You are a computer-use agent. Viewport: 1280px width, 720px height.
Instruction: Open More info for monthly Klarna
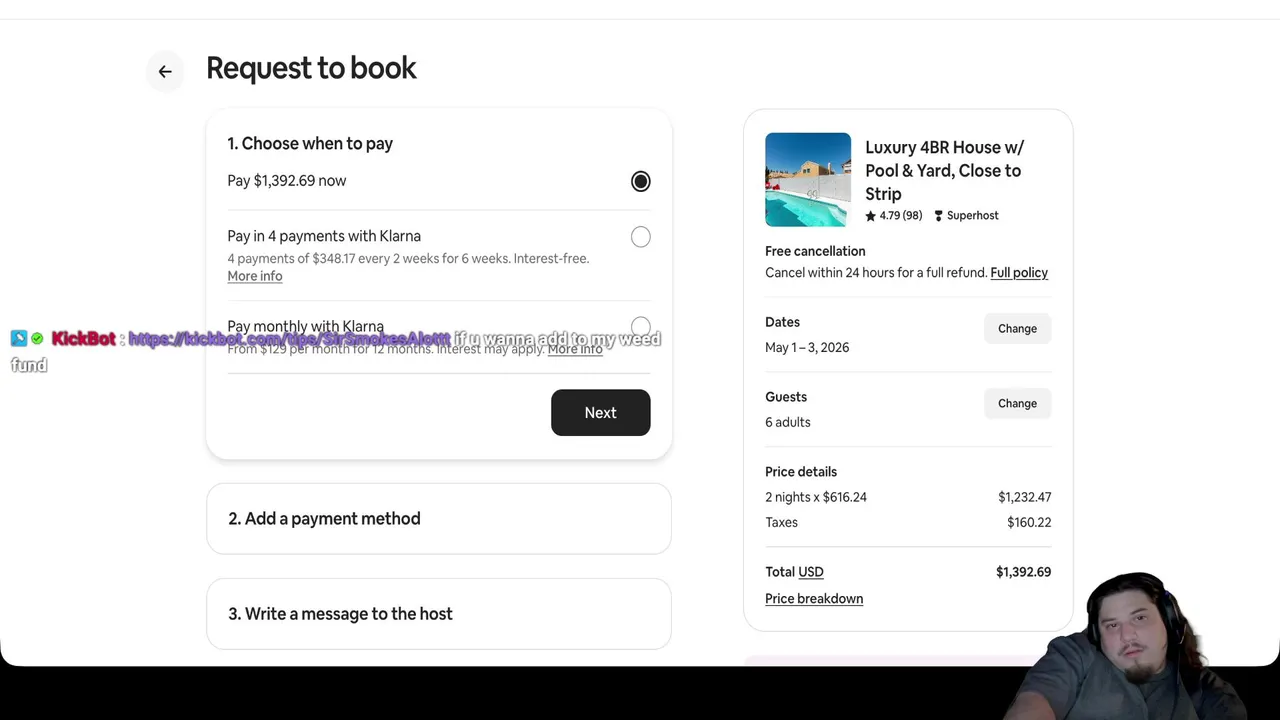575,348
